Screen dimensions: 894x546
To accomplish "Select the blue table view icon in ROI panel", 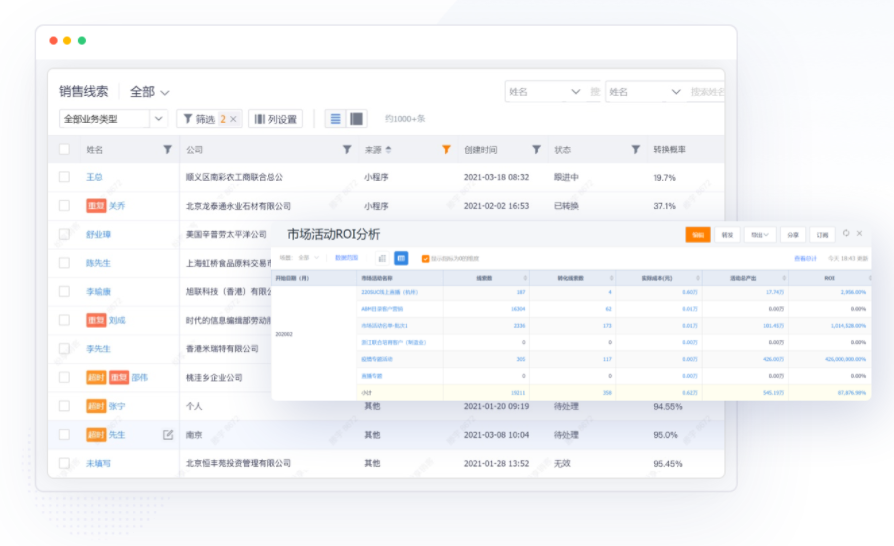I will tap(401, 258).
